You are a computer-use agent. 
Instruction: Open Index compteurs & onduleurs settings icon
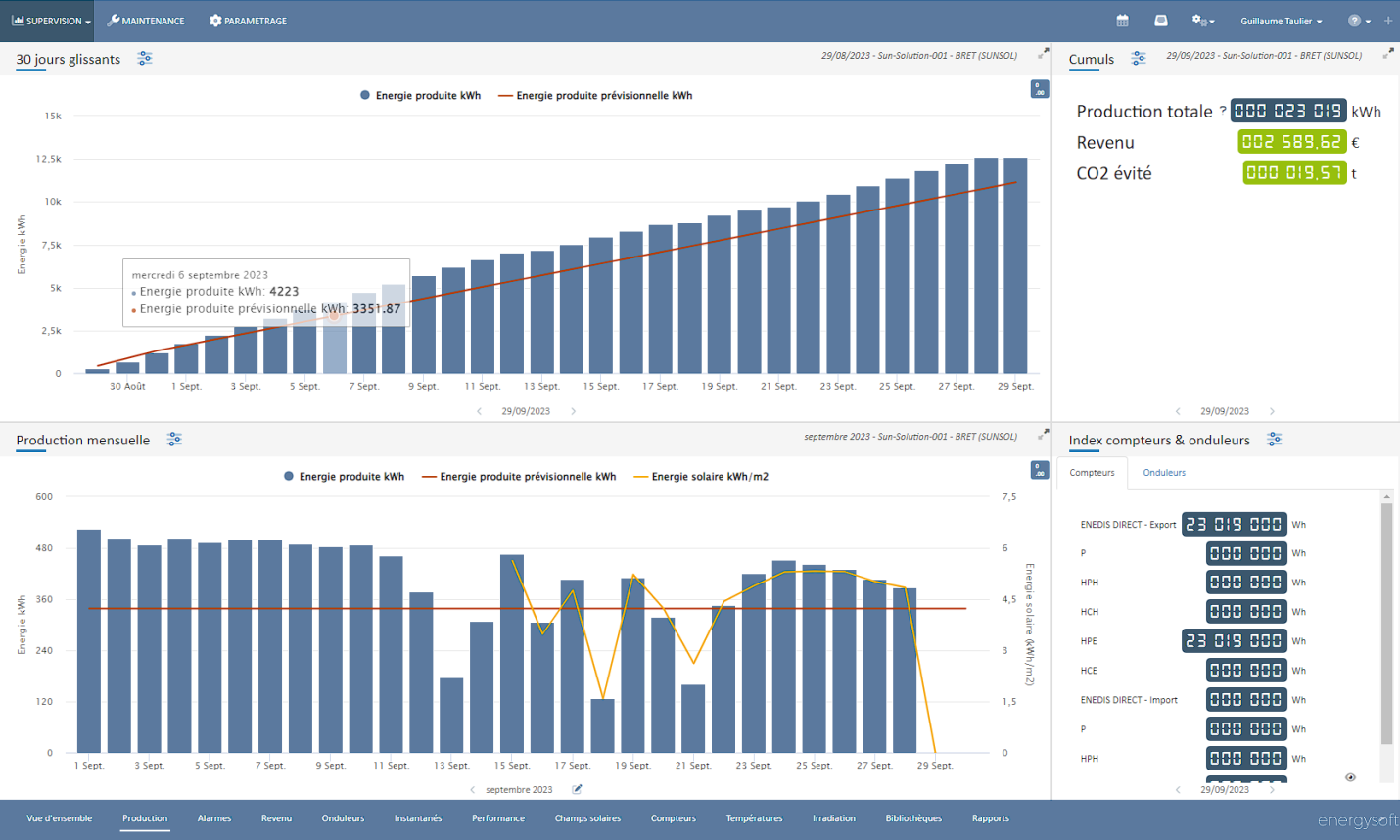1274,440
